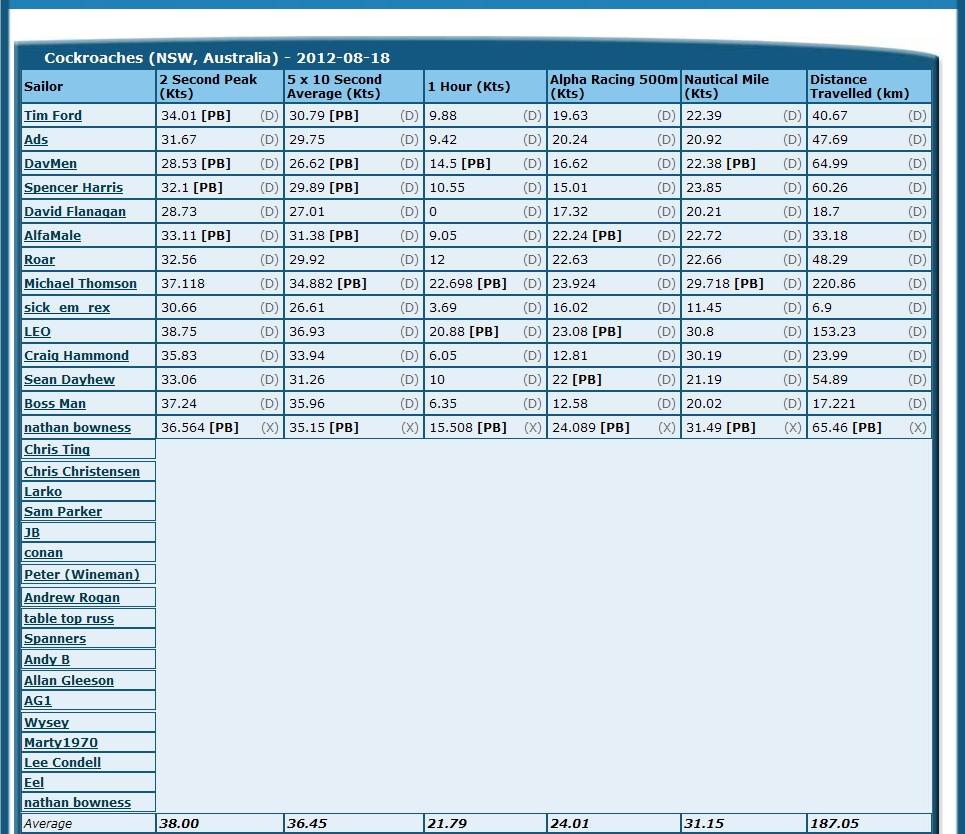The width and height of the screenshot is (965, 834).
Task: Open Tim Ford's sailor profile link
Action: tap(53, 116)
